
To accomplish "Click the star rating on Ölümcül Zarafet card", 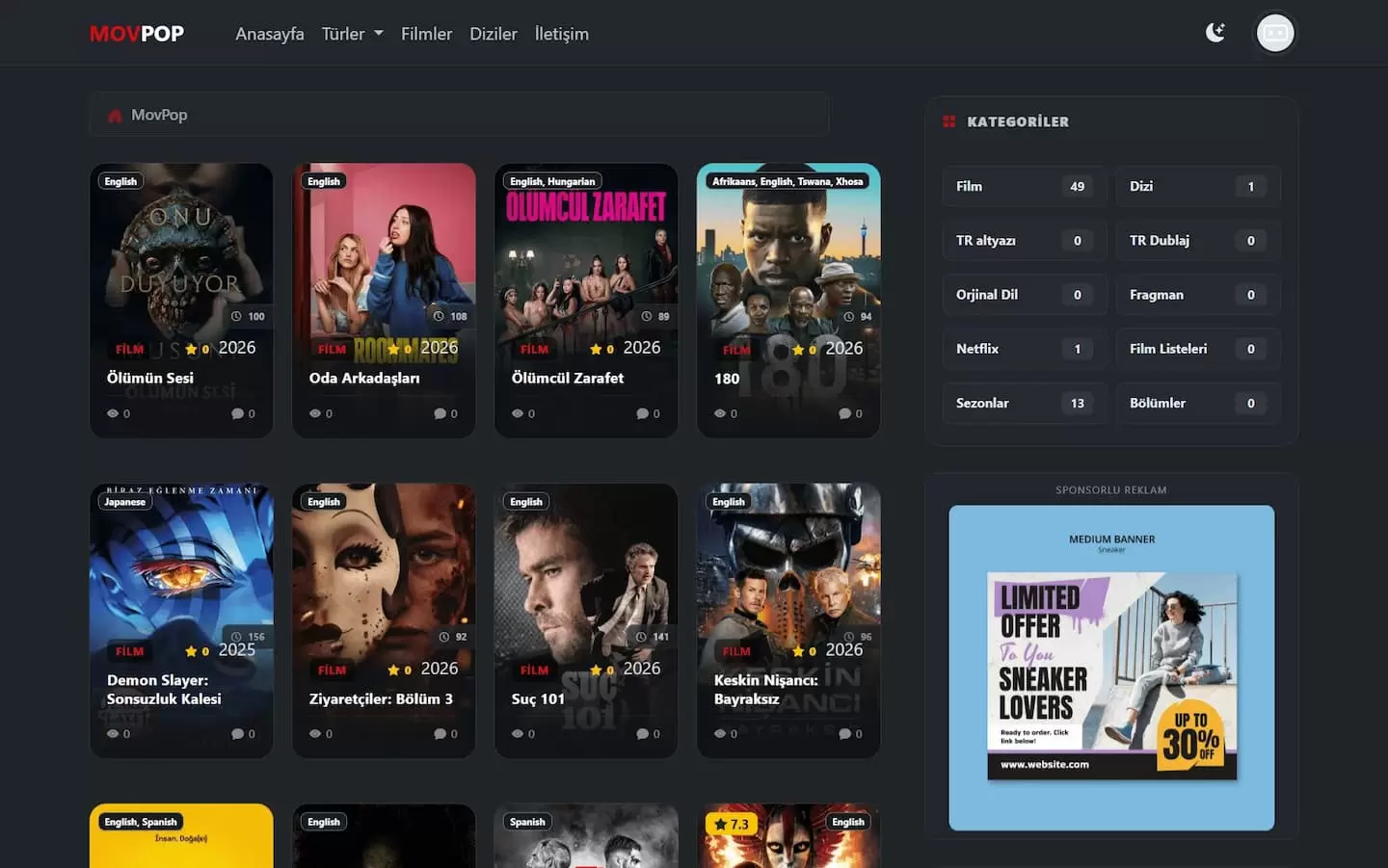I will pos(596,349).
